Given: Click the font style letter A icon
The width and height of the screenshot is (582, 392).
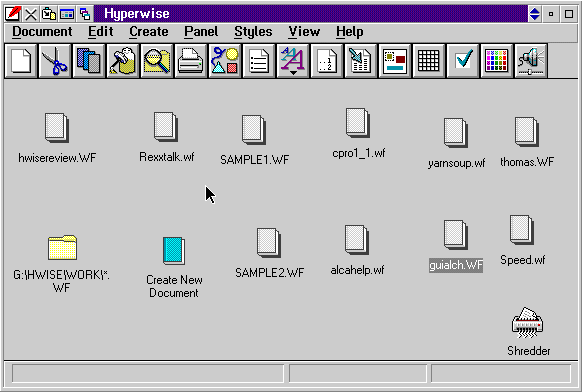Looking at the screenshot, I should [293, 61].
